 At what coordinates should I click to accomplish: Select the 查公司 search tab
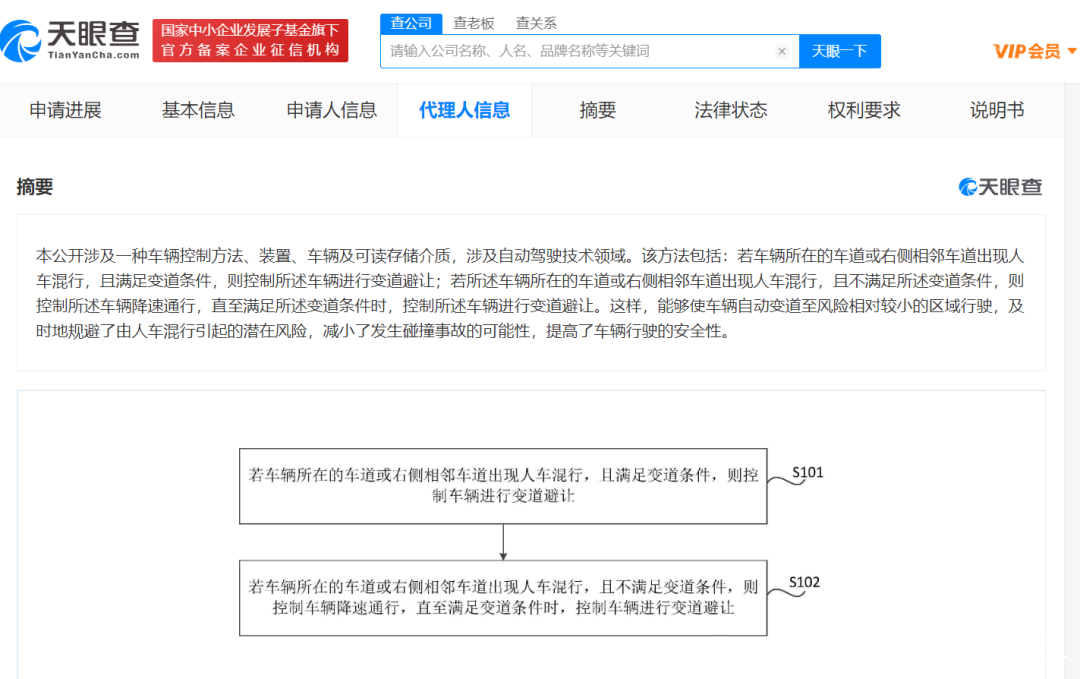click(x=411, y=23)
